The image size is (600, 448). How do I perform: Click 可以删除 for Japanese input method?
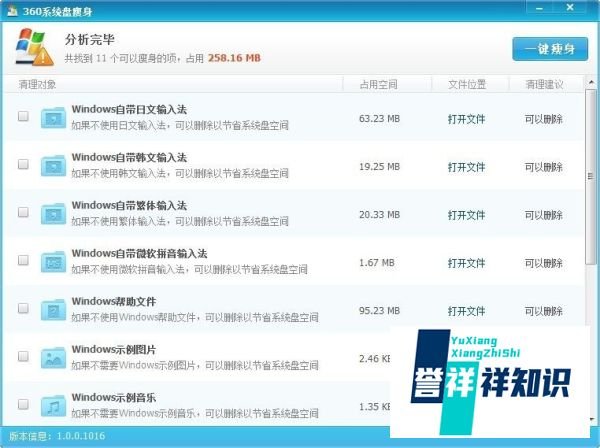(544, 119)
